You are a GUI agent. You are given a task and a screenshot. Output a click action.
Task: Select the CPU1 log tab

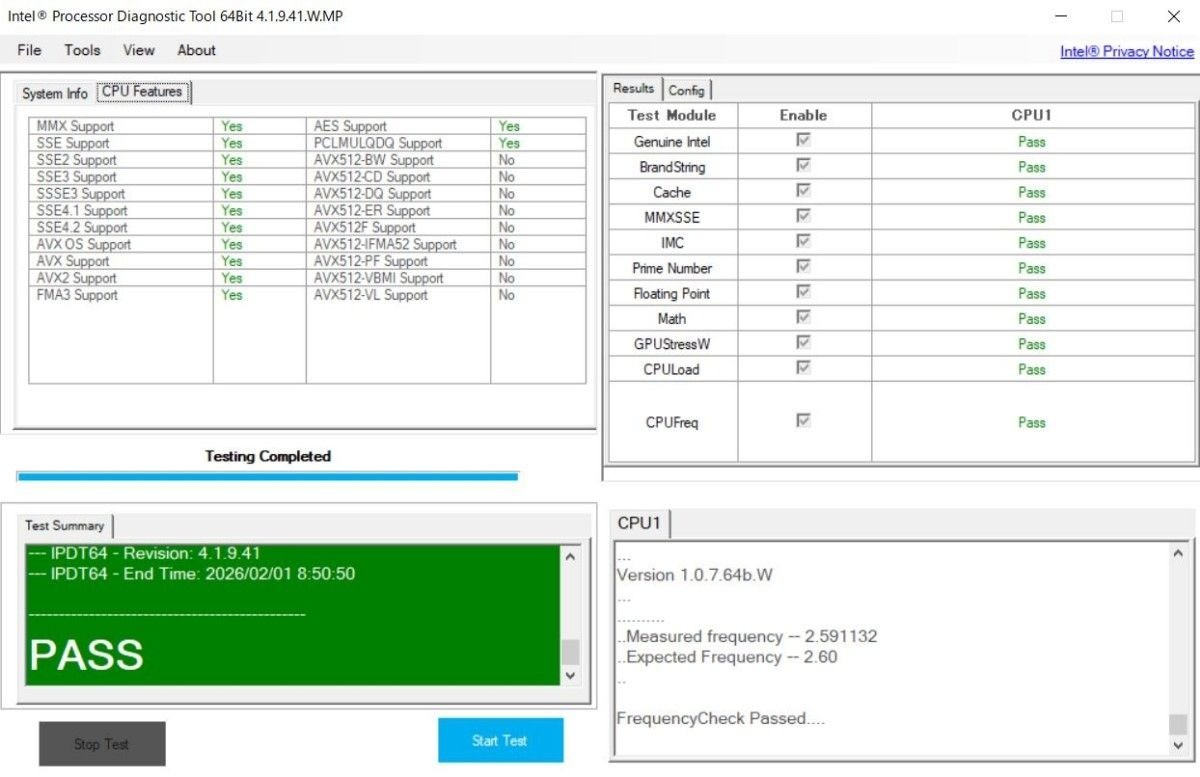(x=640, y=523)
